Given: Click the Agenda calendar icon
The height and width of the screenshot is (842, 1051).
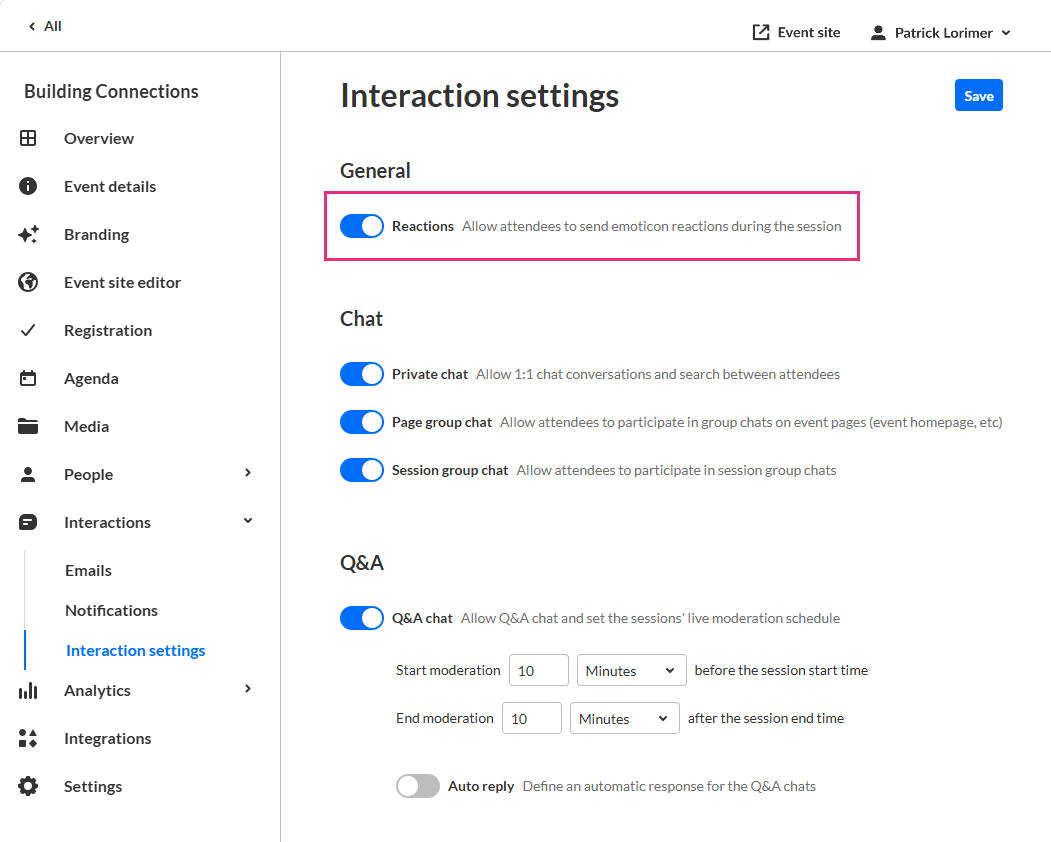Looking at the screenshot, I should [28, 378].
